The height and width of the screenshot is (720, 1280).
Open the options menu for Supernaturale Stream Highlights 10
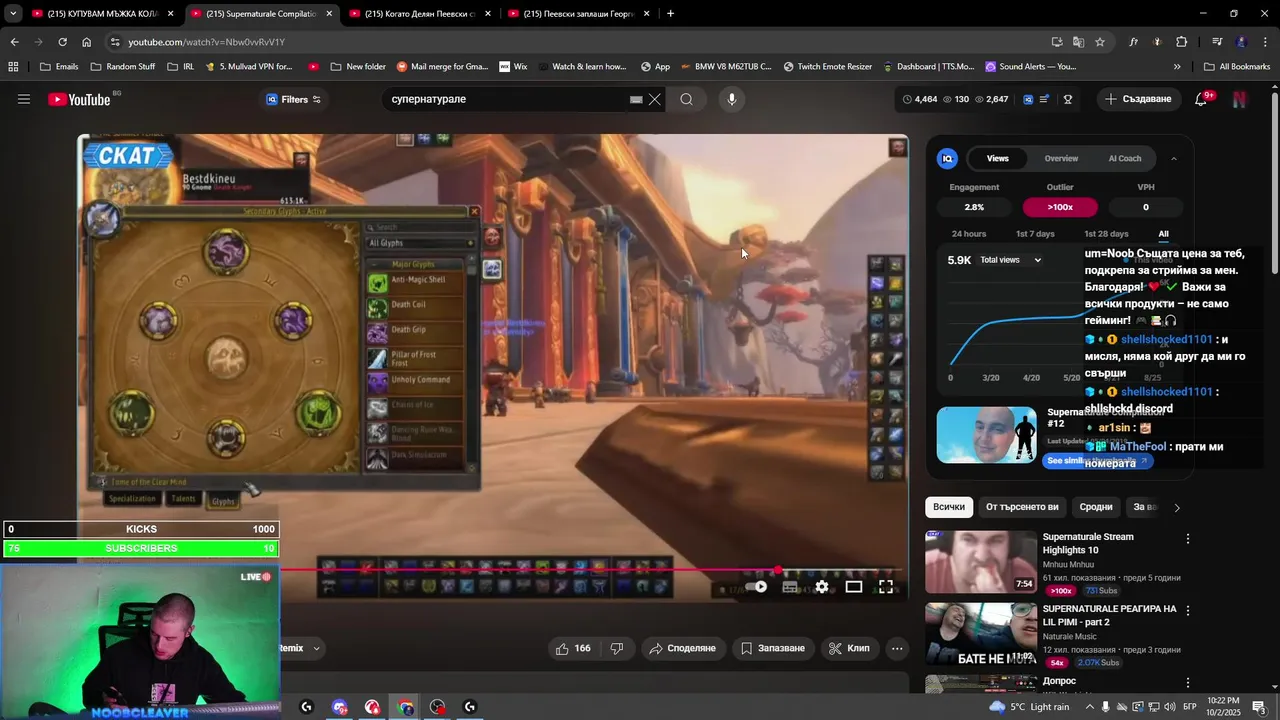coord(1188,539)
